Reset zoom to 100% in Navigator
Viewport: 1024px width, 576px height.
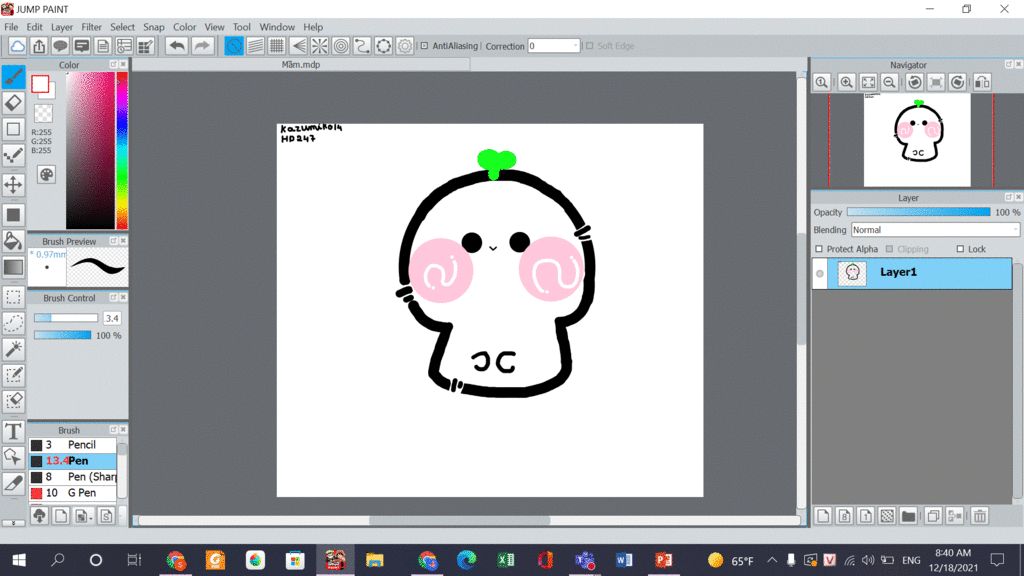pyautogui.click(x=822, y=82)
